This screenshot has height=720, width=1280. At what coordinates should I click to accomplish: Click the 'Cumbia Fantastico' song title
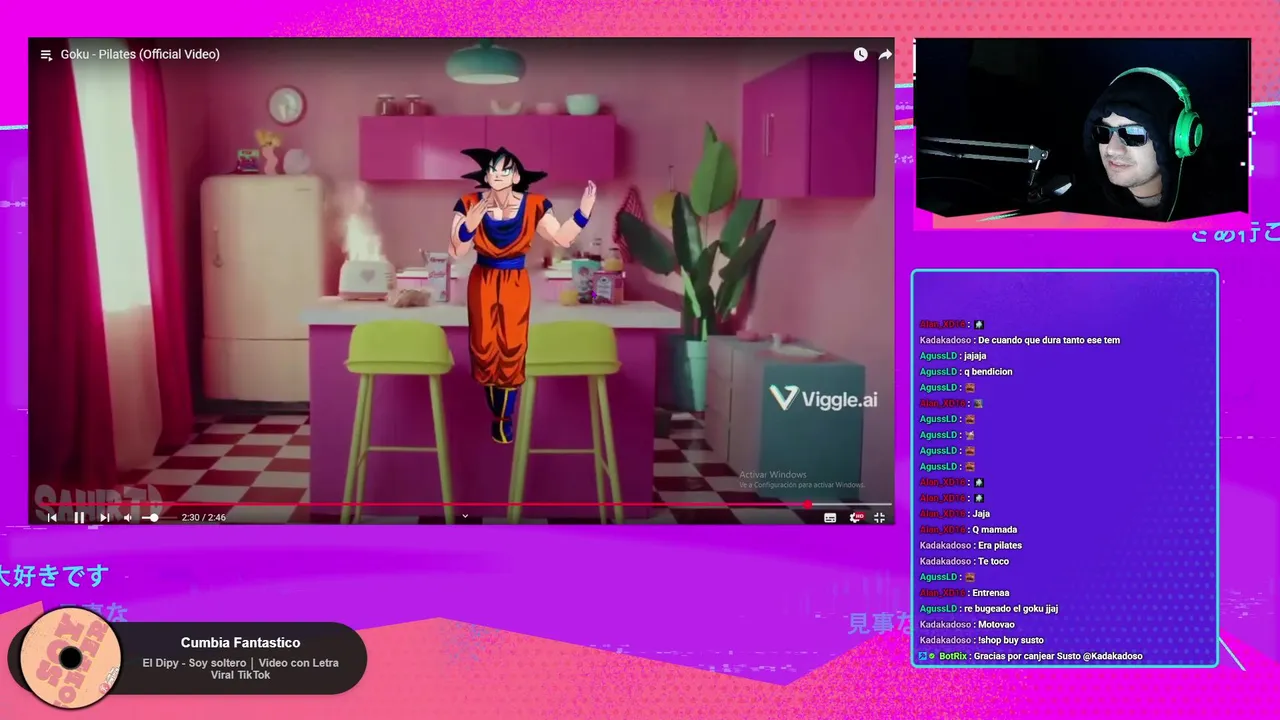[x=240, y=643]
